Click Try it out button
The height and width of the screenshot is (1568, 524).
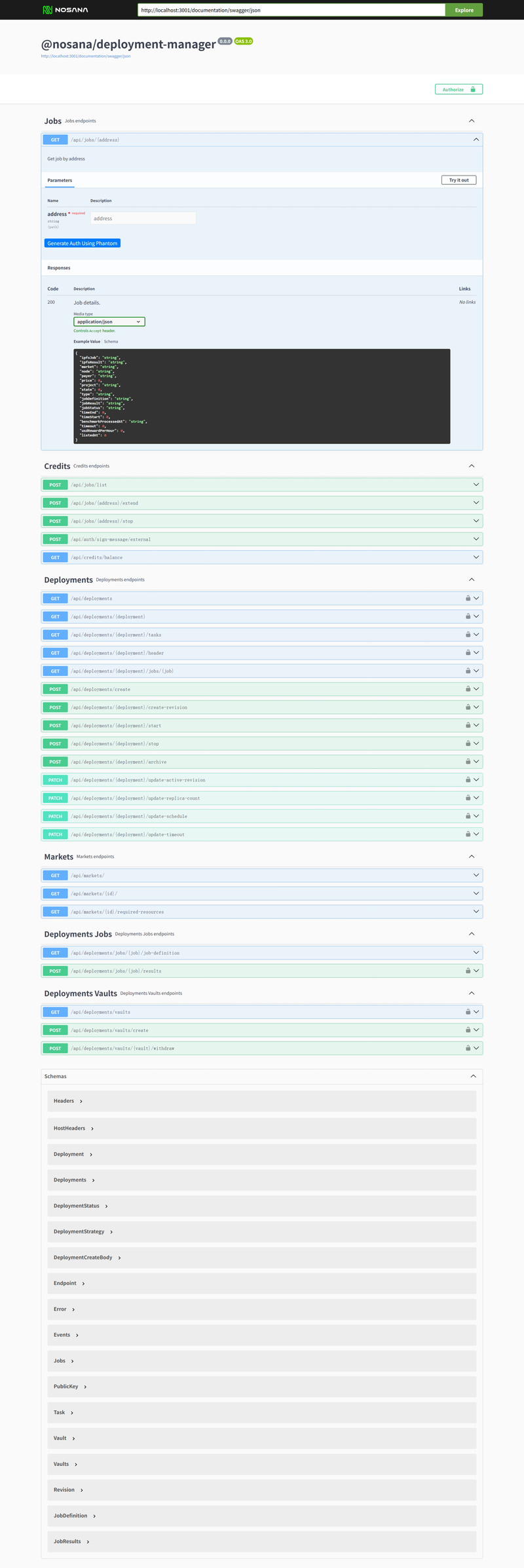tap(458, 180)
